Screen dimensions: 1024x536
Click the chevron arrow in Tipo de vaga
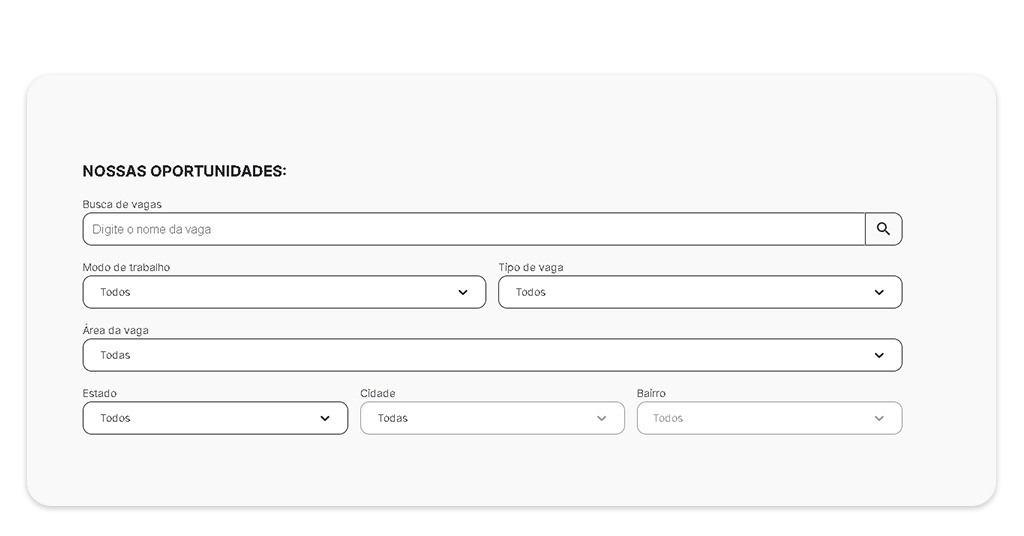pyautogui.click(x=879, y=293)
